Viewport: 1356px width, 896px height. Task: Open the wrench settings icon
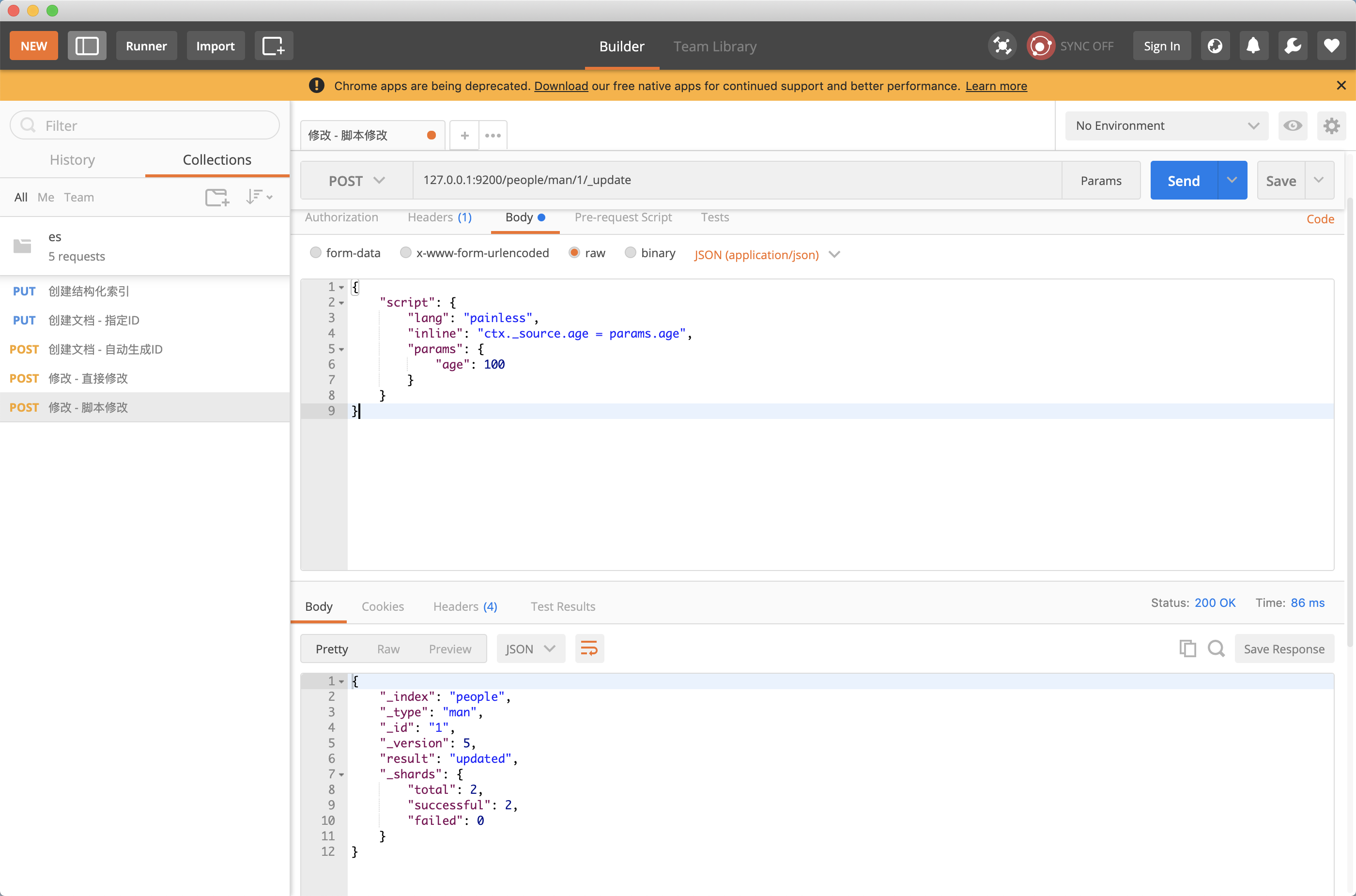tap(1293, 46)
